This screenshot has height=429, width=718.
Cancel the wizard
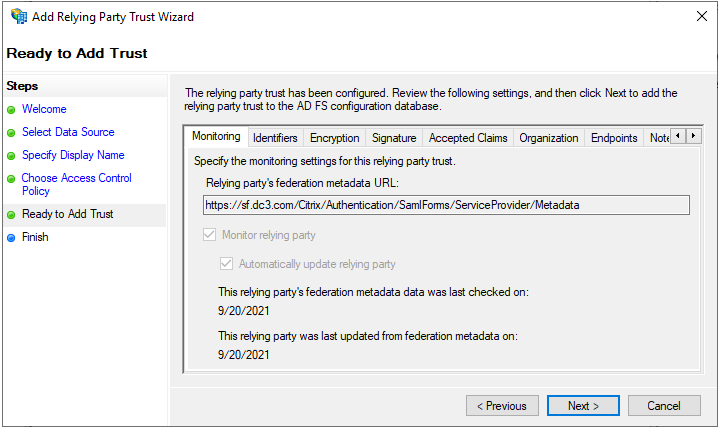coord(664,406)
